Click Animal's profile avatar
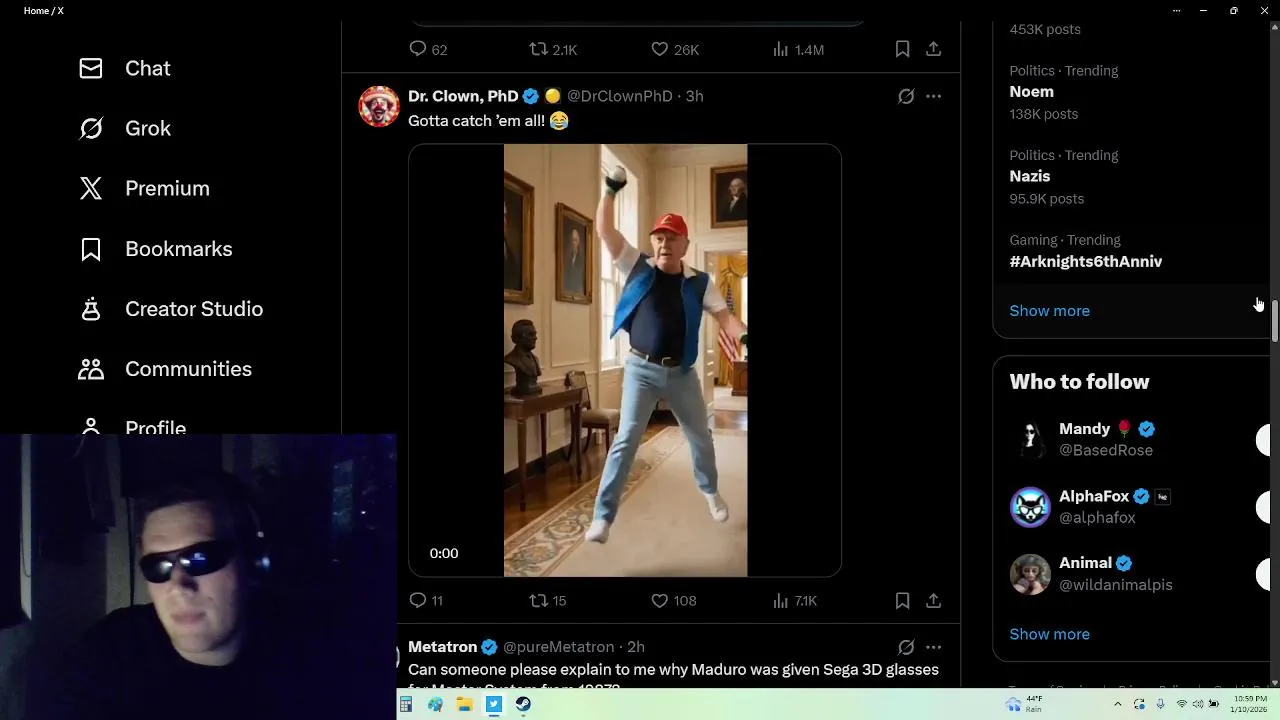Screen dimensions: 1280x720 click(1030, 574)
